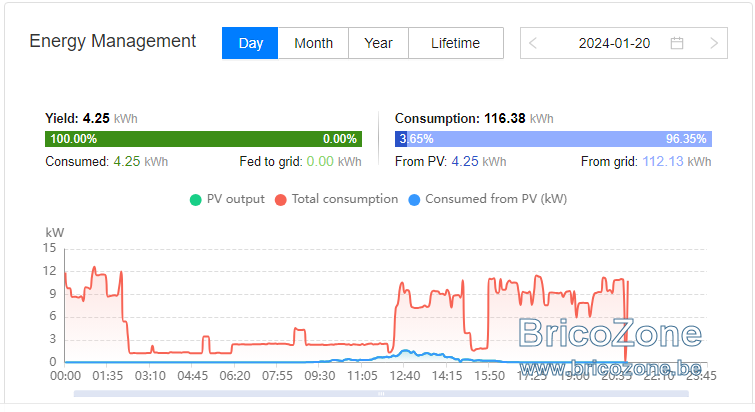Go to previous day arrow
This screenshot has height=412, width=755.
pyautogui.click(x=533, y=43)
